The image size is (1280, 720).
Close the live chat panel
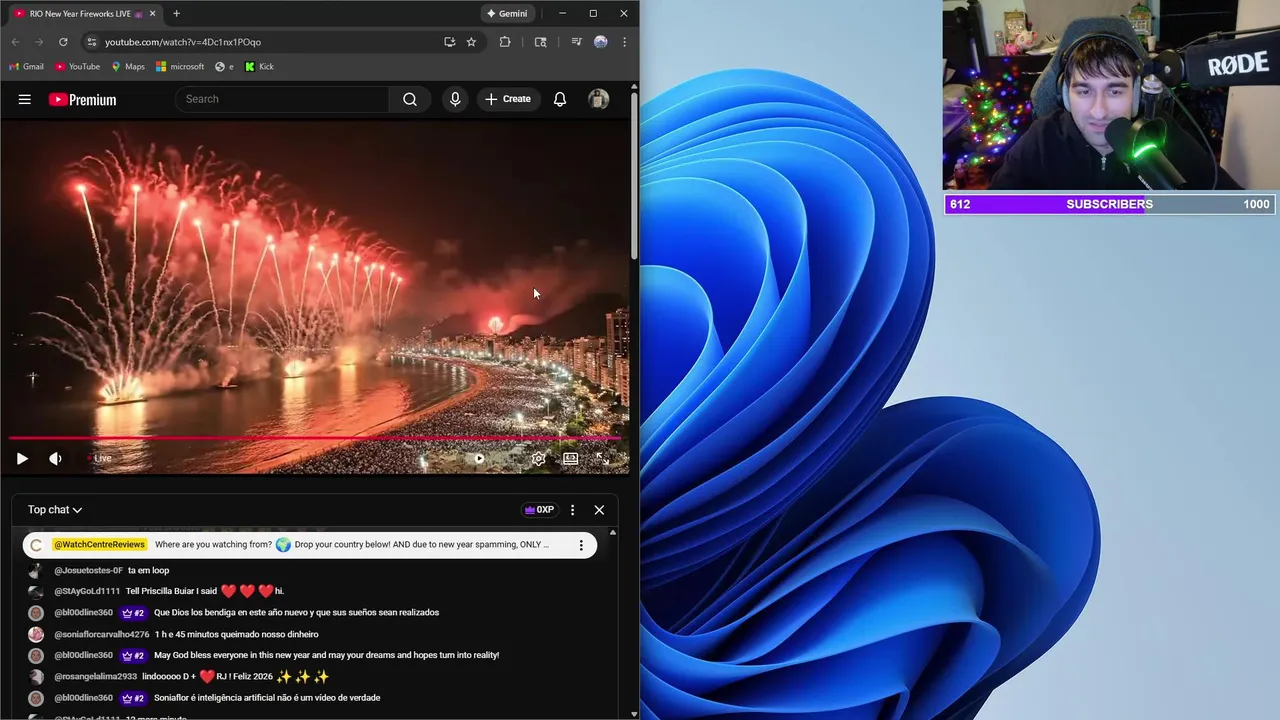click(x=599, y=510)
